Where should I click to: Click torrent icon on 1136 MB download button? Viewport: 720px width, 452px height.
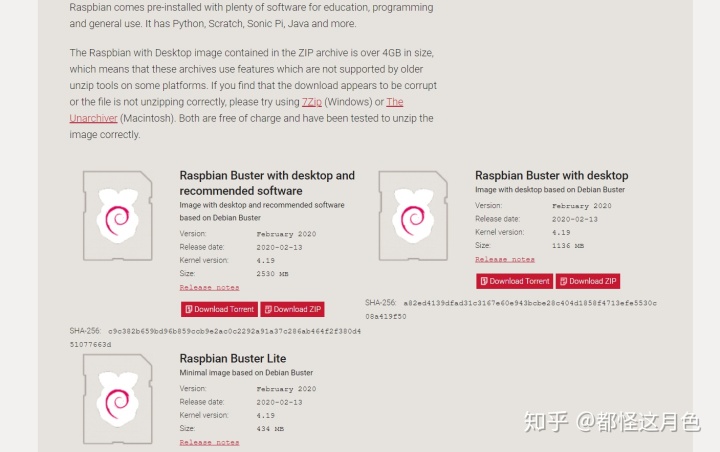(484, 281)
